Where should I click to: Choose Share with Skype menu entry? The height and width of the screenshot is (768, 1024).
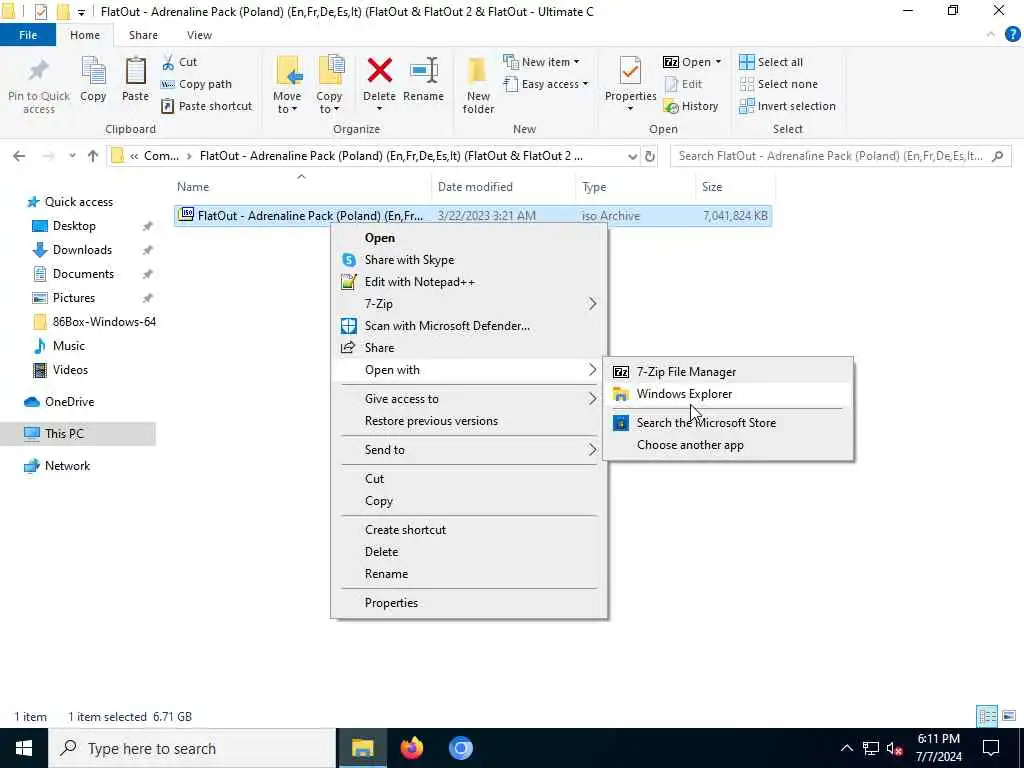[x=469, y=260]
